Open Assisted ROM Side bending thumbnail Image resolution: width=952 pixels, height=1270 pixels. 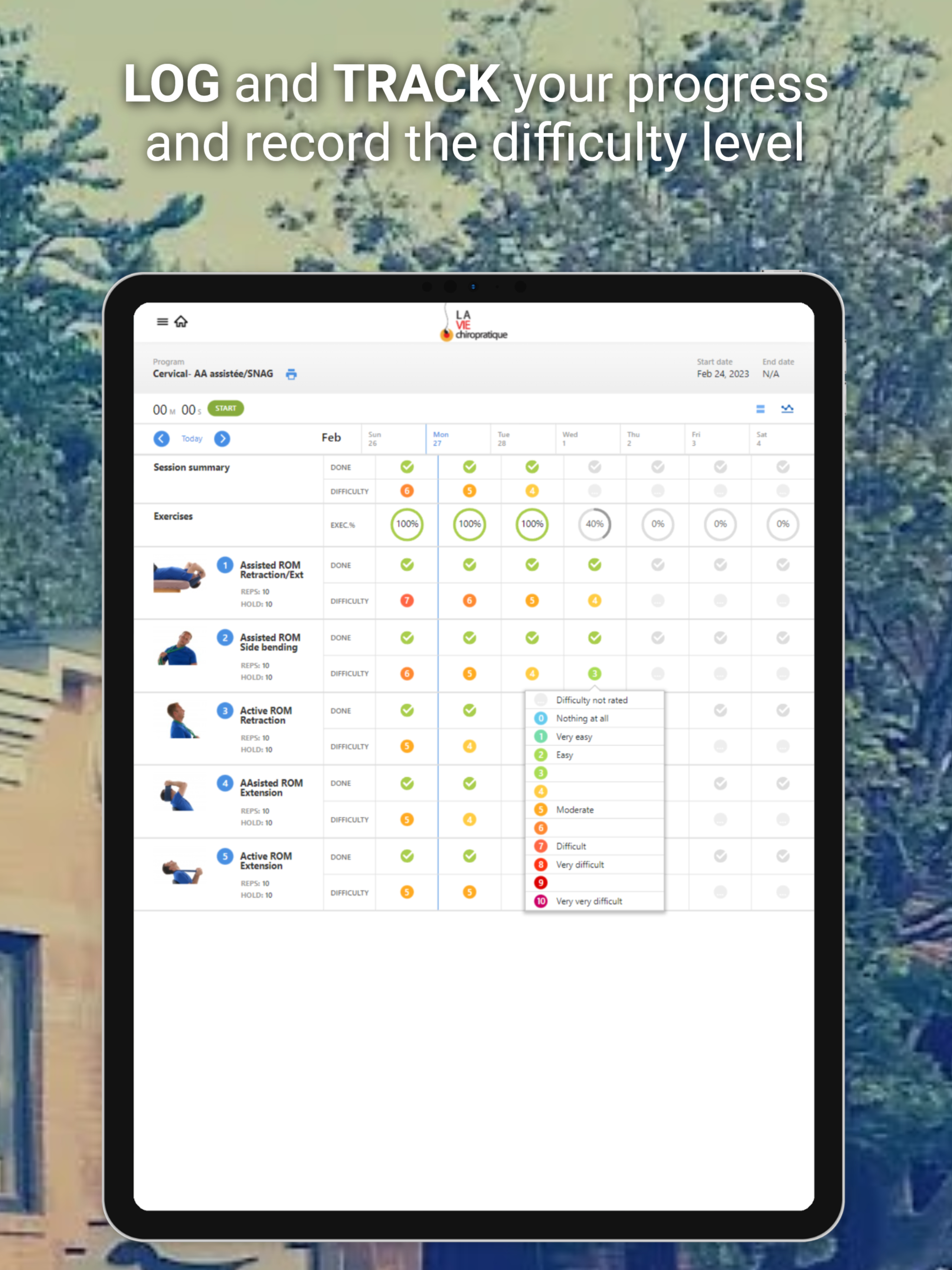(x=178, y=648)
